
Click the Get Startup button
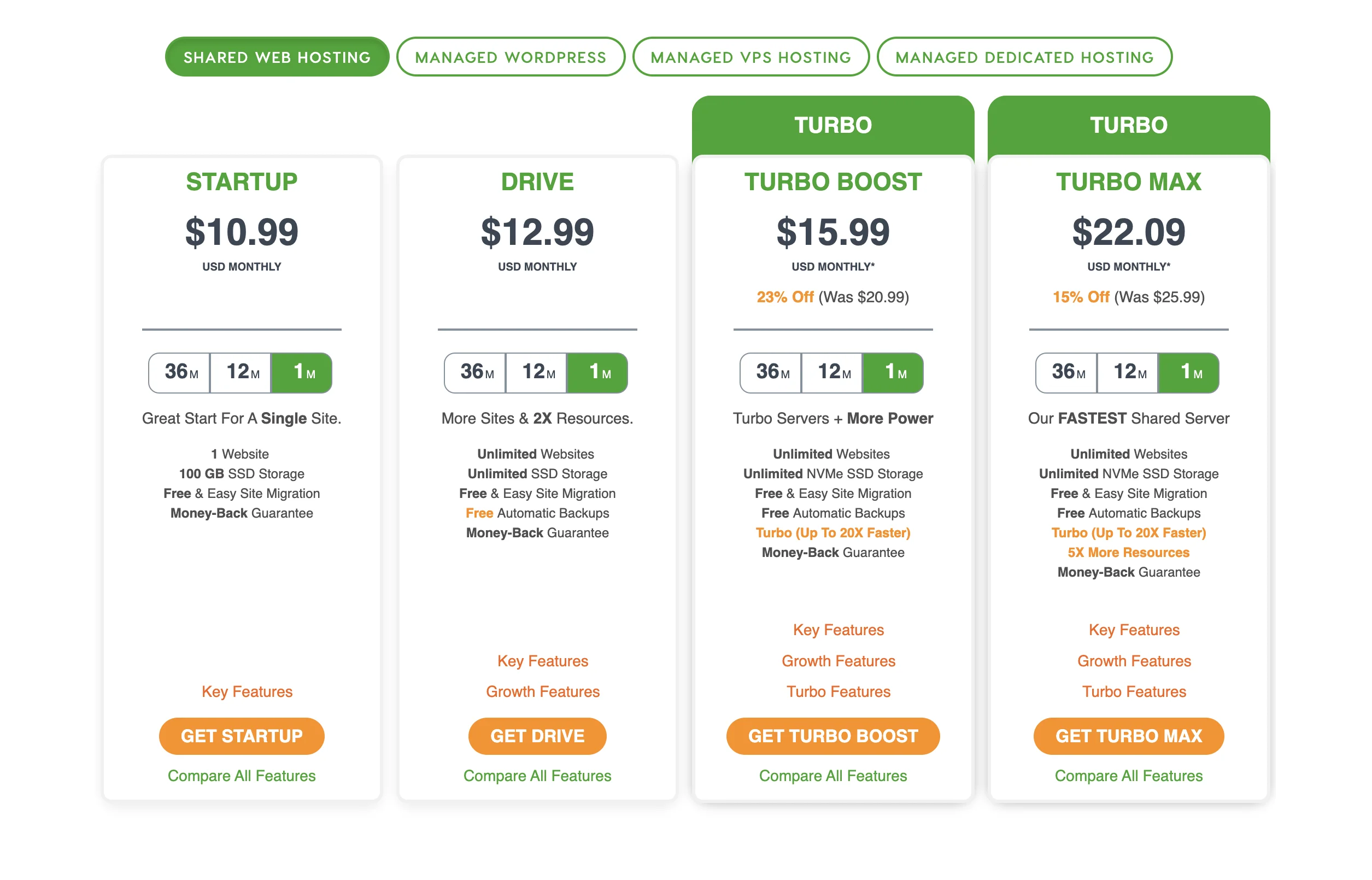pos(242,737)
